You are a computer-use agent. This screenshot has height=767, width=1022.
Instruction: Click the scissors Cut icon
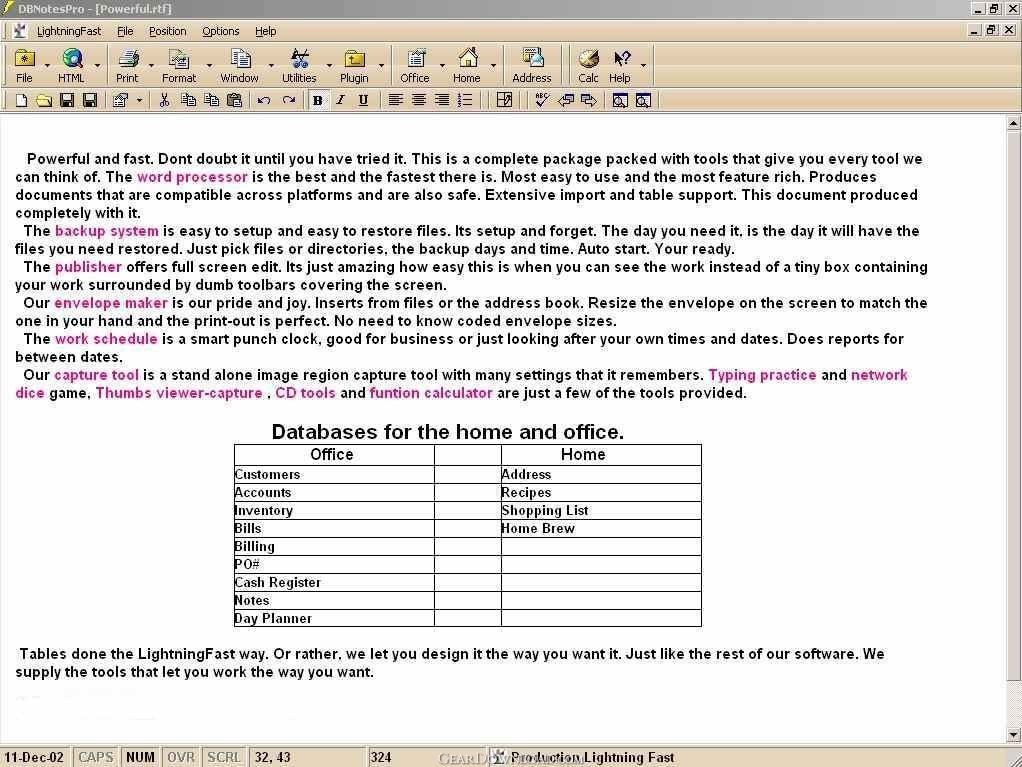(x=164, y=100)
